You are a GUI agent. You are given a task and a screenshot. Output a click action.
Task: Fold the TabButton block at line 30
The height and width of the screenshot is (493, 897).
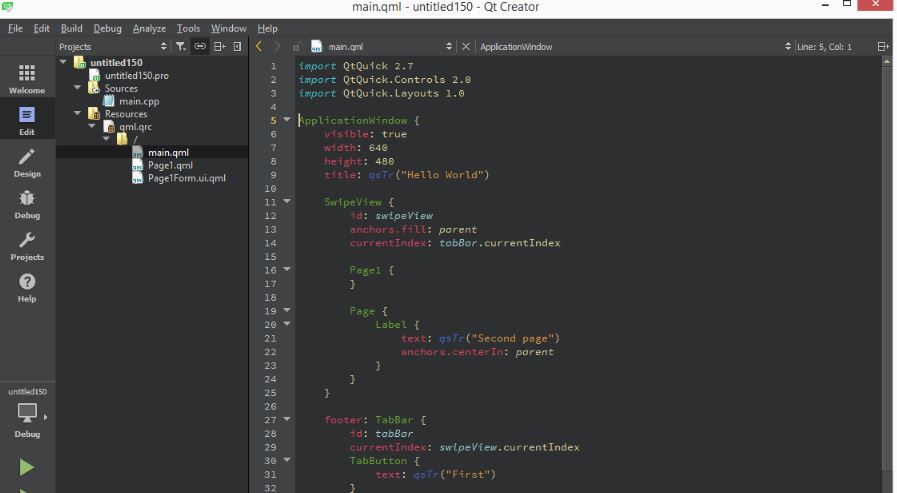click(287, 460)
